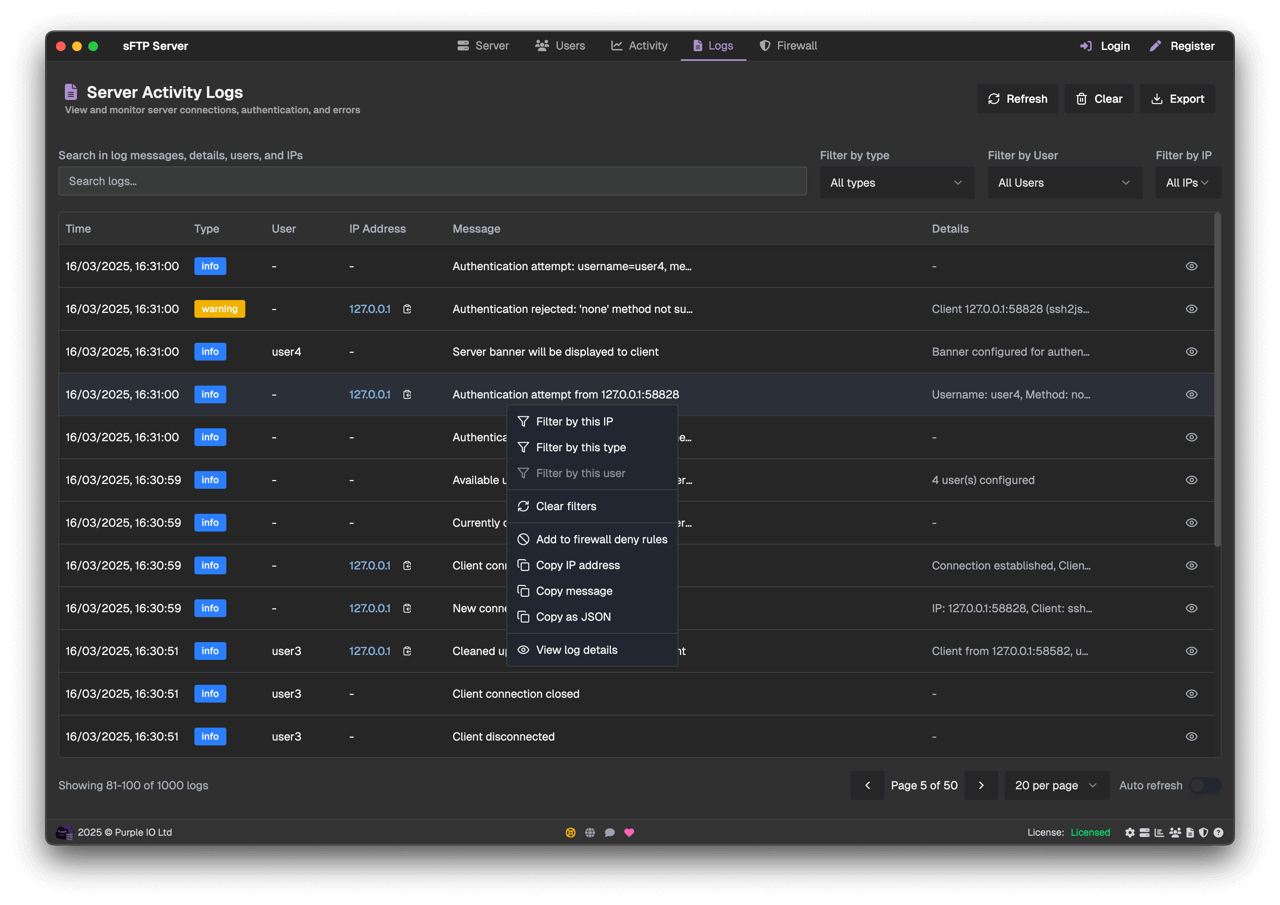Click the chat bubble icon in footer
The height and width of the screenshot is (905, 1280).
pos(609,832)
